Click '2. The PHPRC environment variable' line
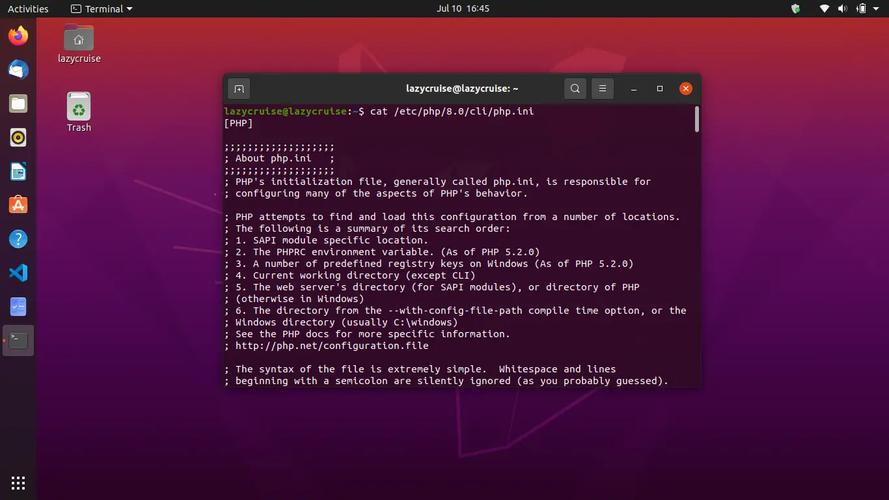 tap(382, 252)
